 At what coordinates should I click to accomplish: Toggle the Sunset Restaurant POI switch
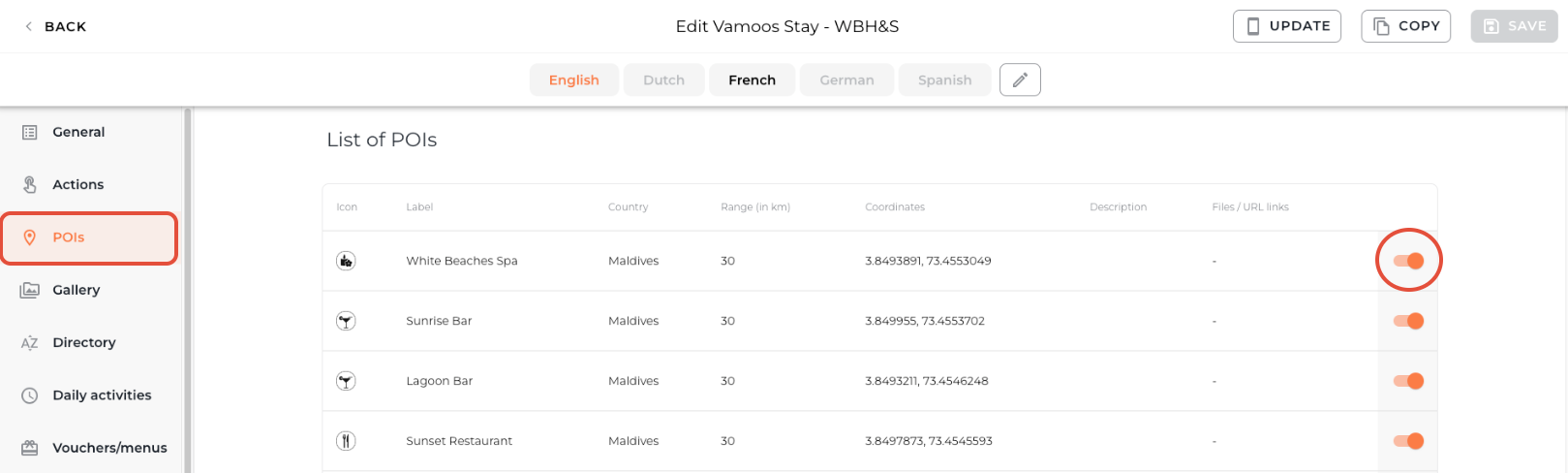(x=1408, y=441)
